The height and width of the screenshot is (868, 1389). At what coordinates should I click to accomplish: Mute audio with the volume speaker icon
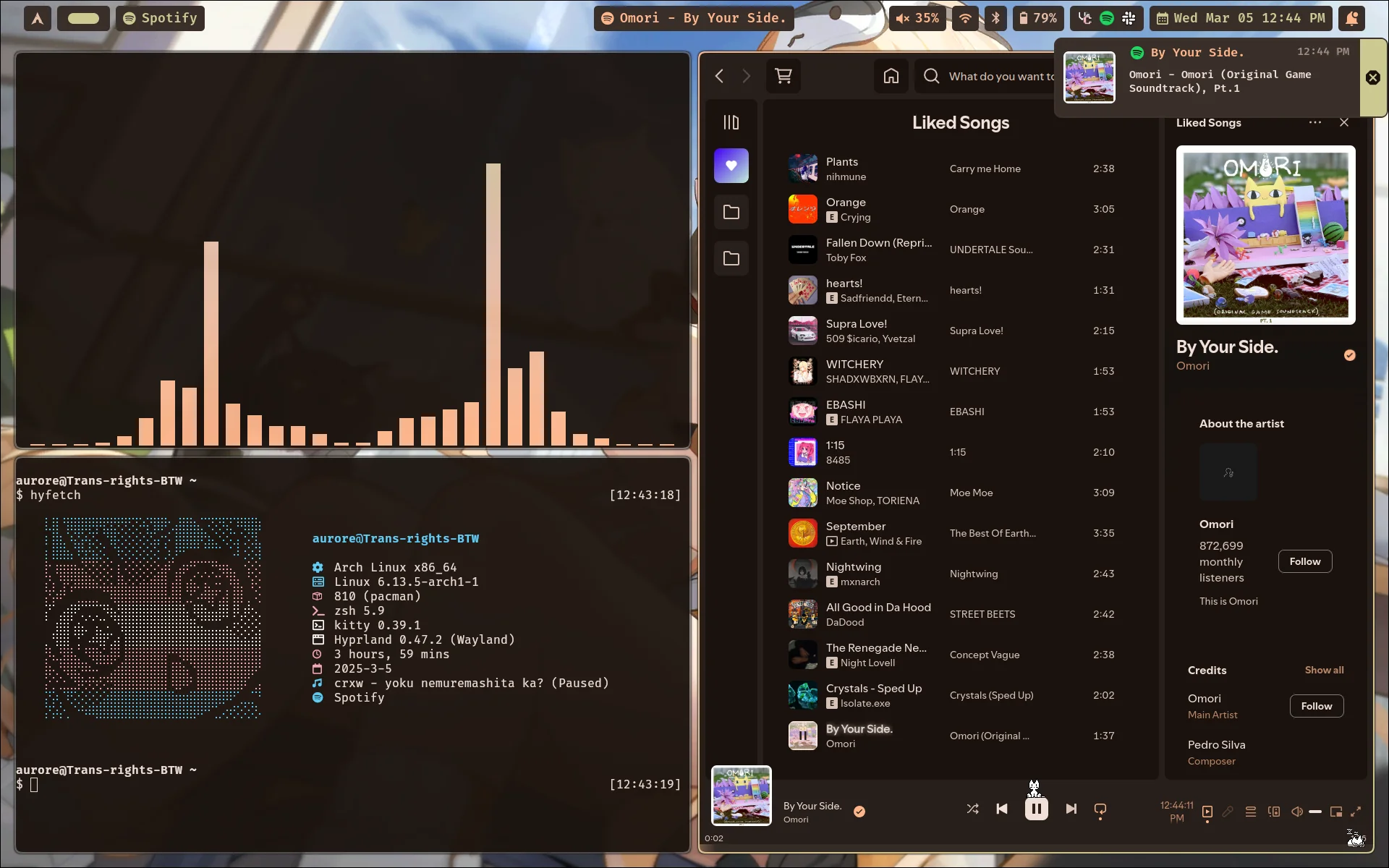pos(1296,812)
